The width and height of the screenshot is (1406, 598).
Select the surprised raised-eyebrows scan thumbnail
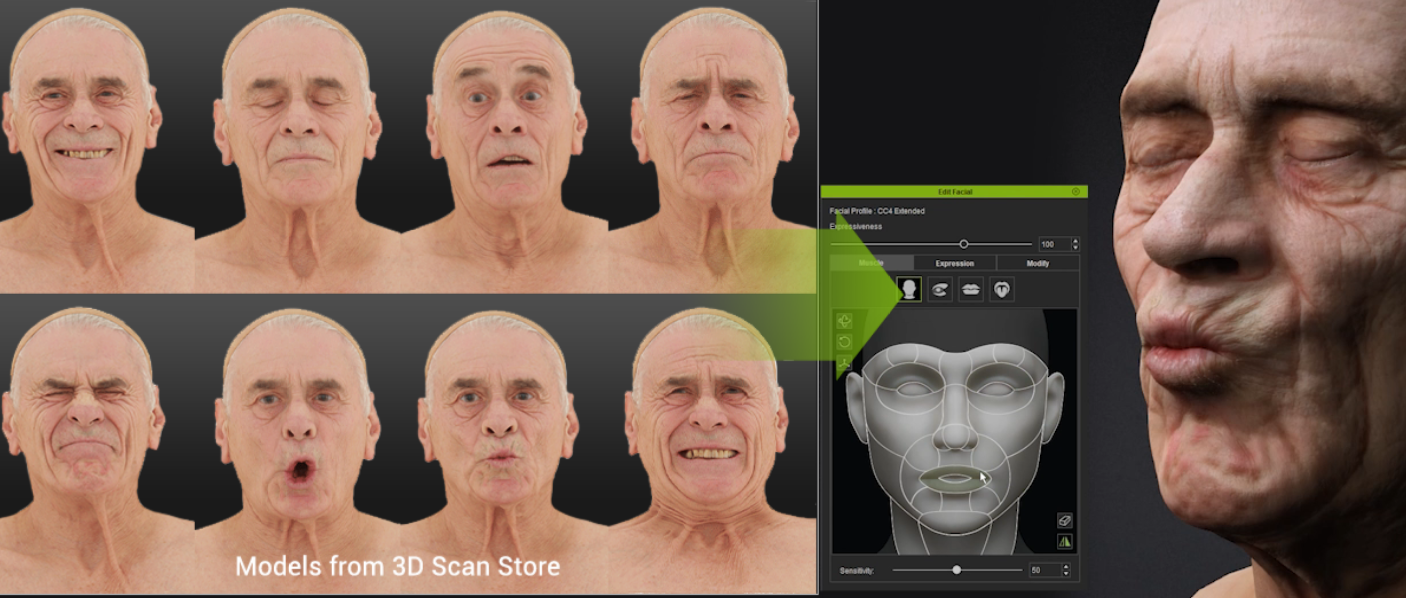(507, 145)
